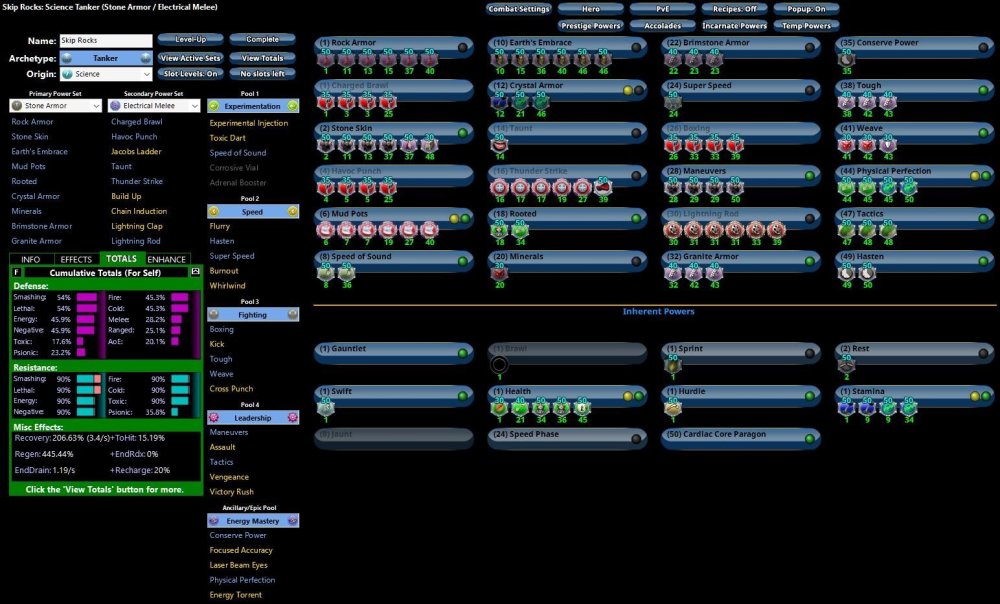Screen dimensions: 1000x604
Task: Toggle the Rock Armor power indicator
Action: [464, 46]
